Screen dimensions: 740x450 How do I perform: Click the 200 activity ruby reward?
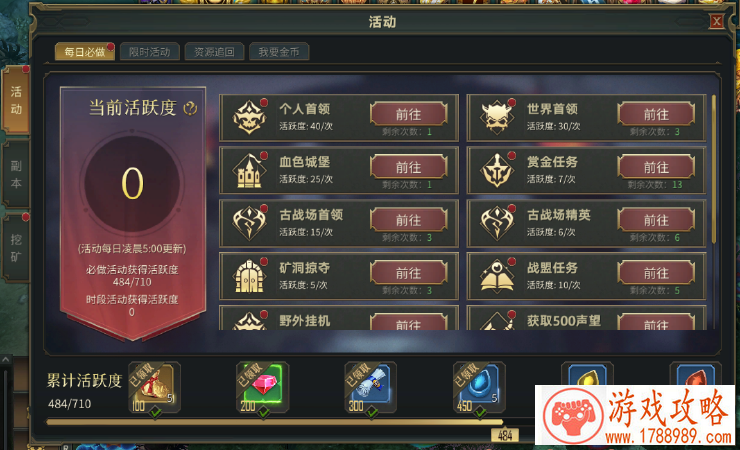click(263, 387)
